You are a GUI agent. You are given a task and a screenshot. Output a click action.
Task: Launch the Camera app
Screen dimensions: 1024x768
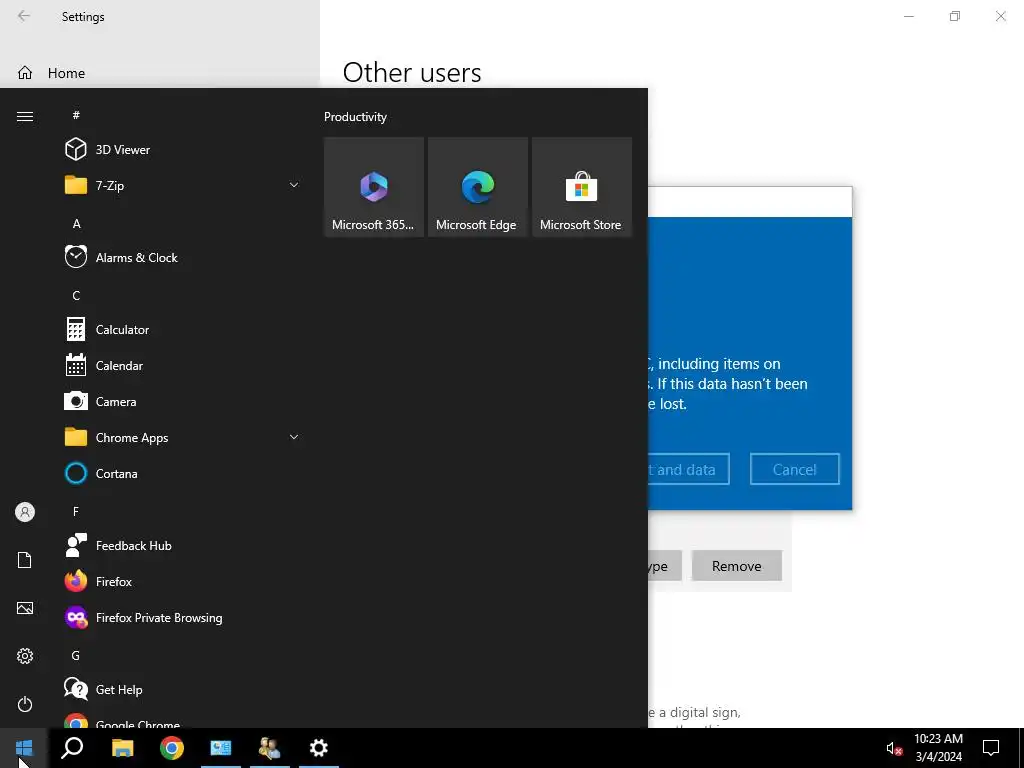tap(183, 402)
